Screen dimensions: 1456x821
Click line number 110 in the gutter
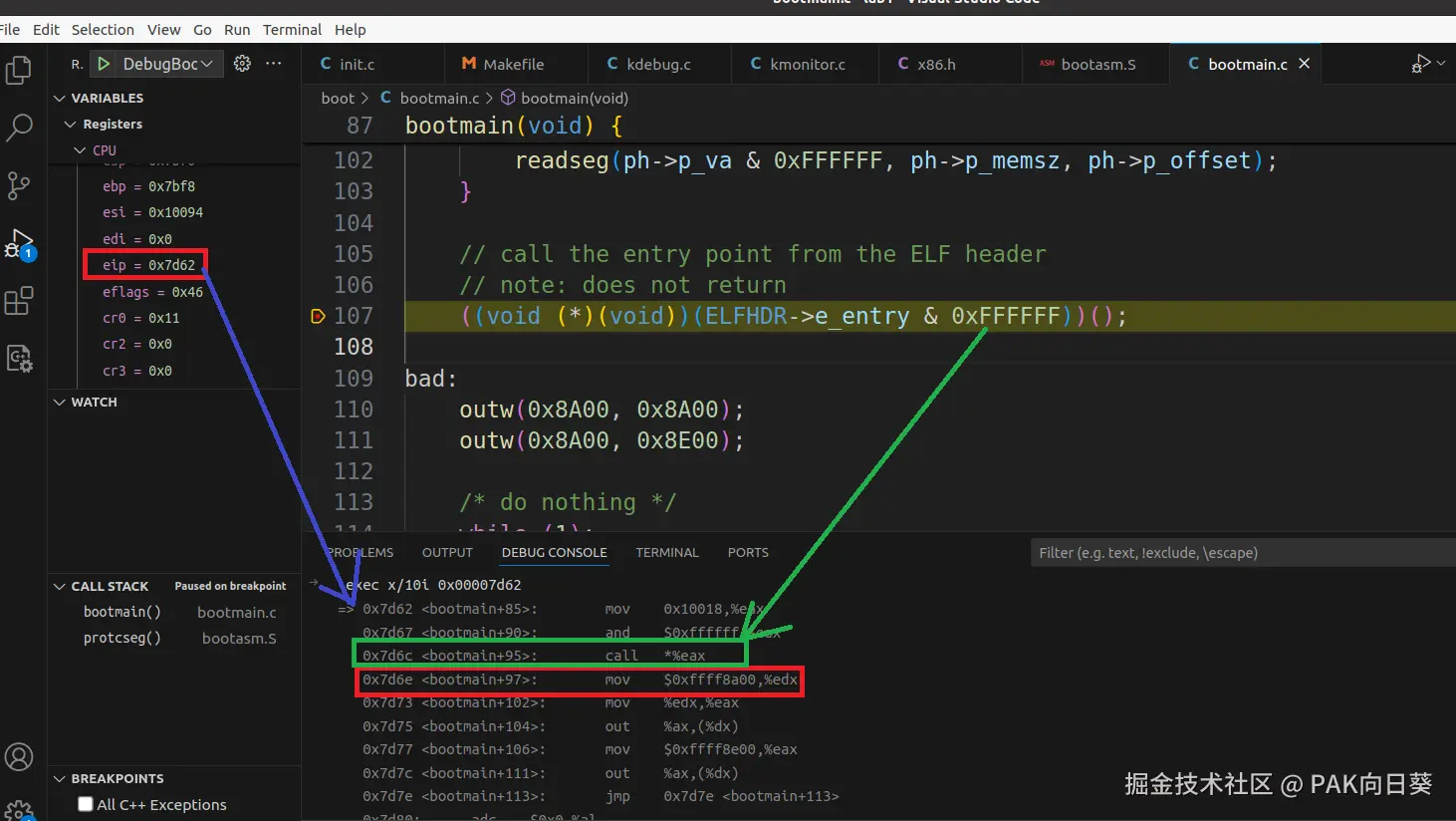pyautogui.click(x=354, y=410)
